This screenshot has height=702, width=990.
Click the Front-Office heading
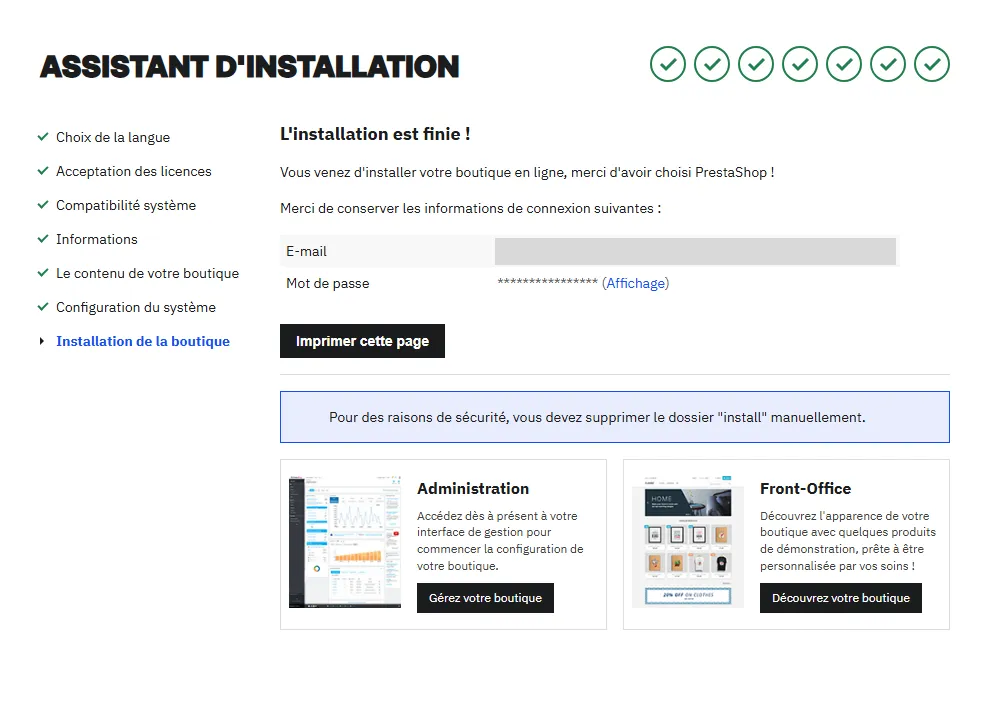tap(806, 489)
